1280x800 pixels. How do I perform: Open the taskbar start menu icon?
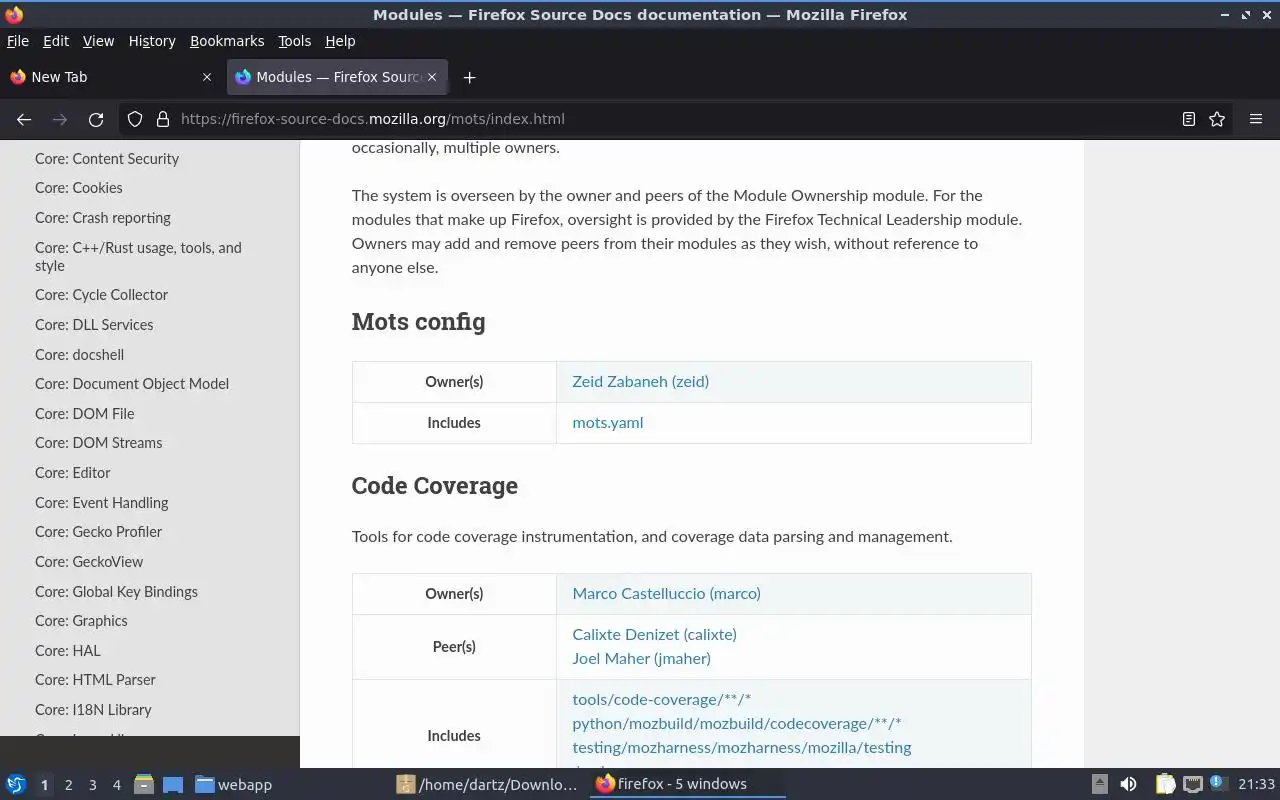pyautogui.click(x=16, y=785)
